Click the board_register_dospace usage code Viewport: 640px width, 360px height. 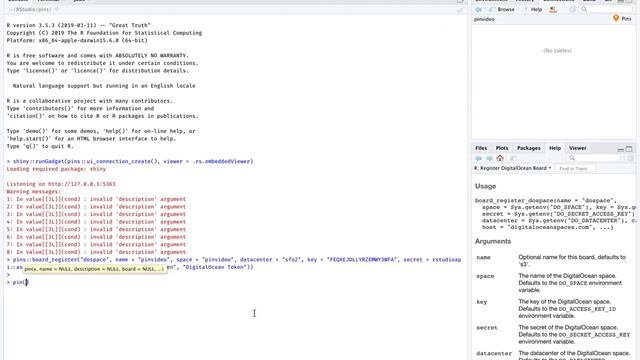click(x=556, y=214)
